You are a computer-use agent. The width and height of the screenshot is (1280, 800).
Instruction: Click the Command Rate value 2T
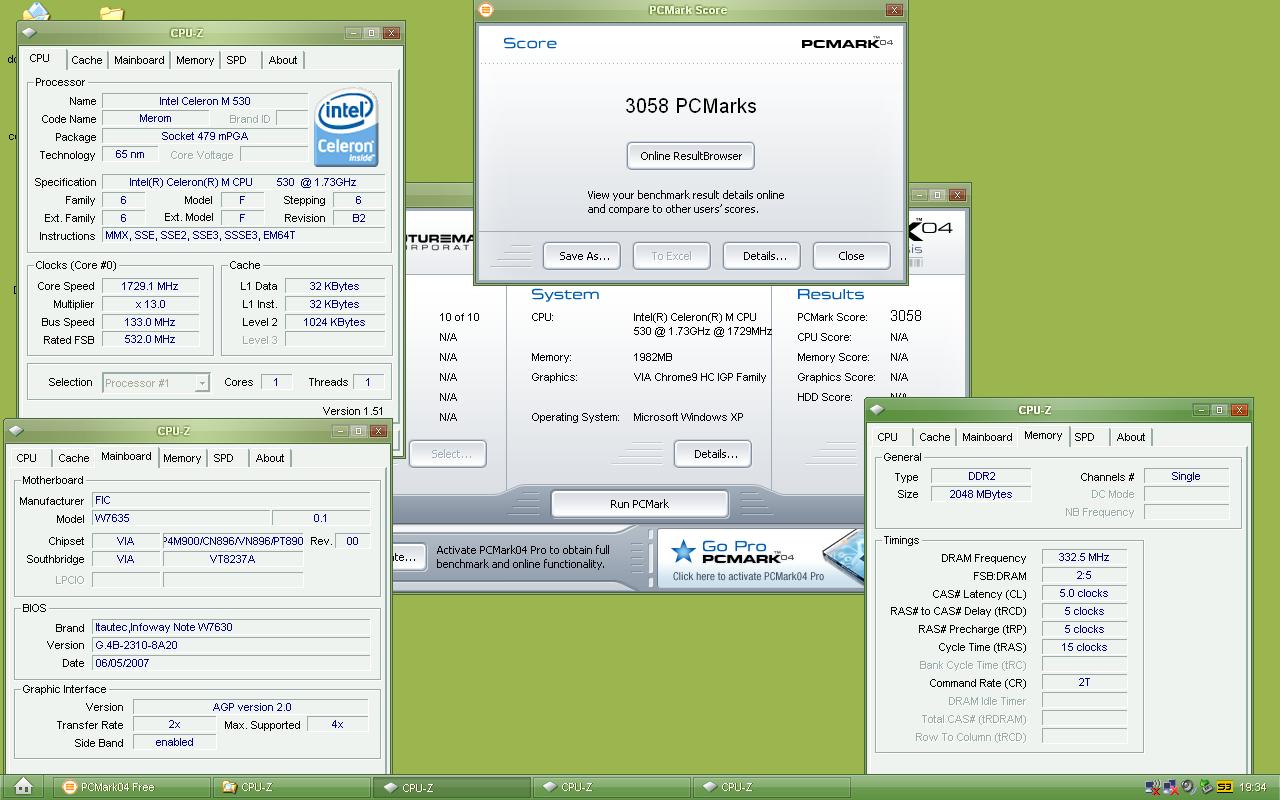tap(1084, 683)
